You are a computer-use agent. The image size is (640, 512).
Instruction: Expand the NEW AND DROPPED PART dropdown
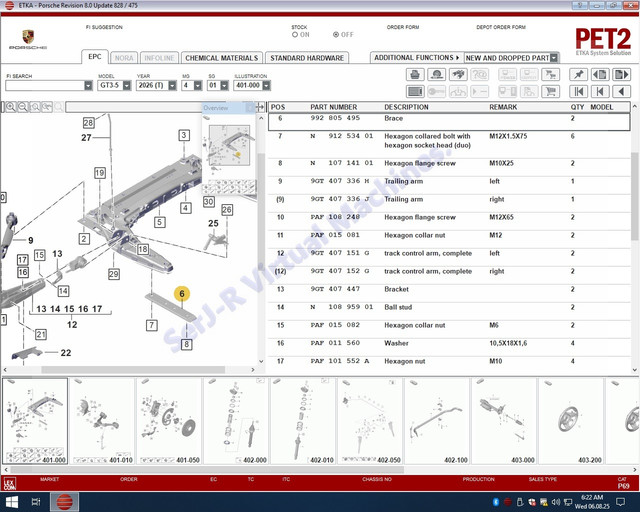(554, 58)
